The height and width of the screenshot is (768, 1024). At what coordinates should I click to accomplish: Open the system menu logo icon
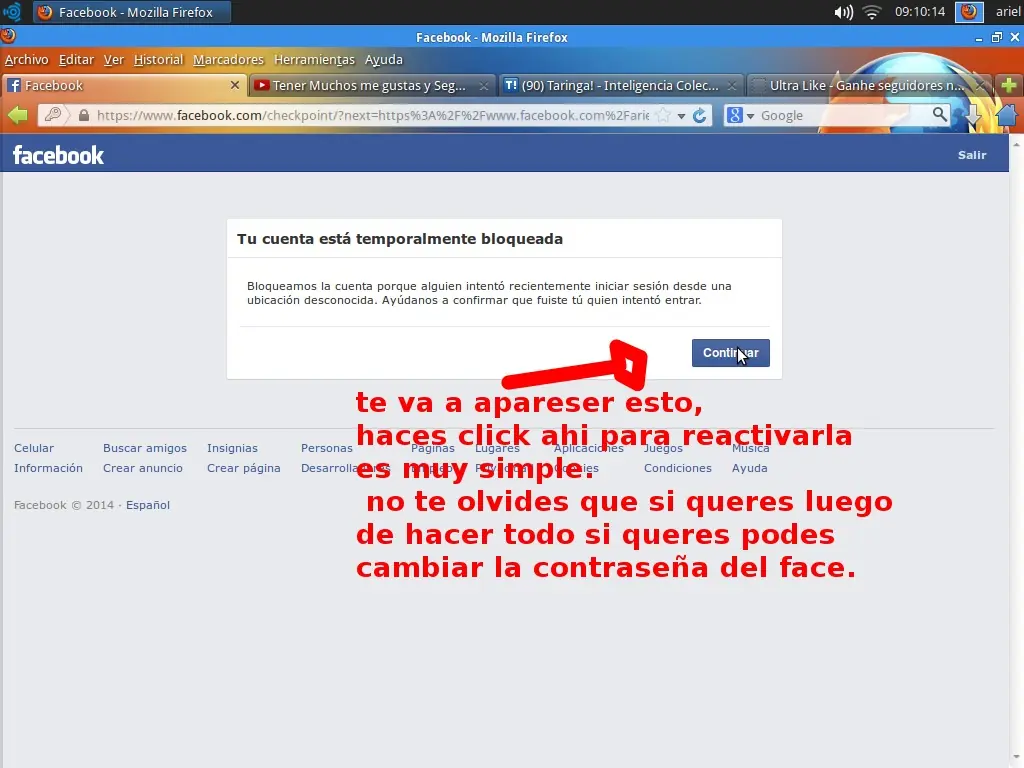point(12,12)
